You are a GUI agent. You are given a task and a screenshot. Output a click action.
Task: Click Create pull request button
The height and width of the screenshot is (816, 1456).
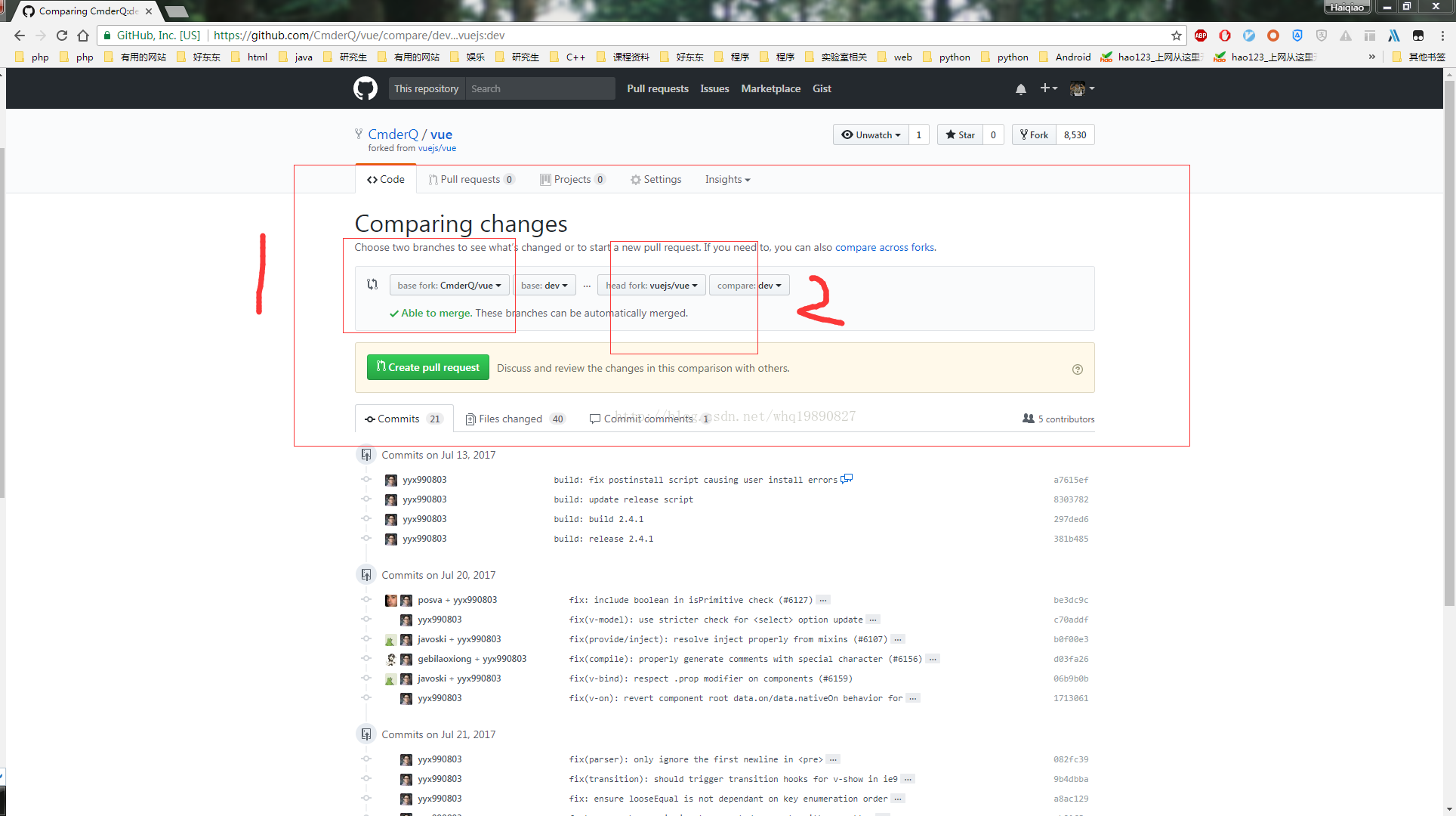point(428,367)
